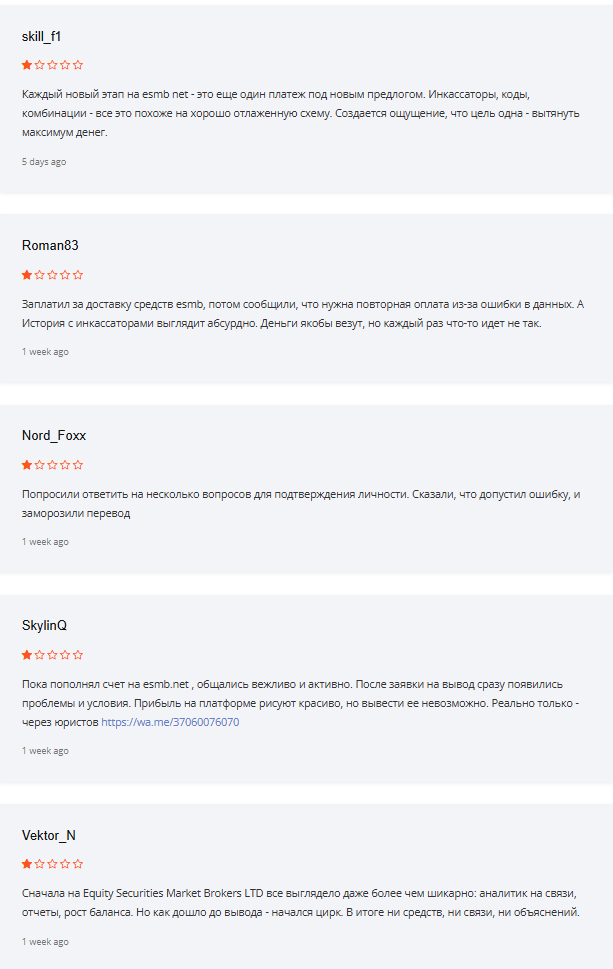Click the timestamp under SkylinQ's review

[45, 751]
